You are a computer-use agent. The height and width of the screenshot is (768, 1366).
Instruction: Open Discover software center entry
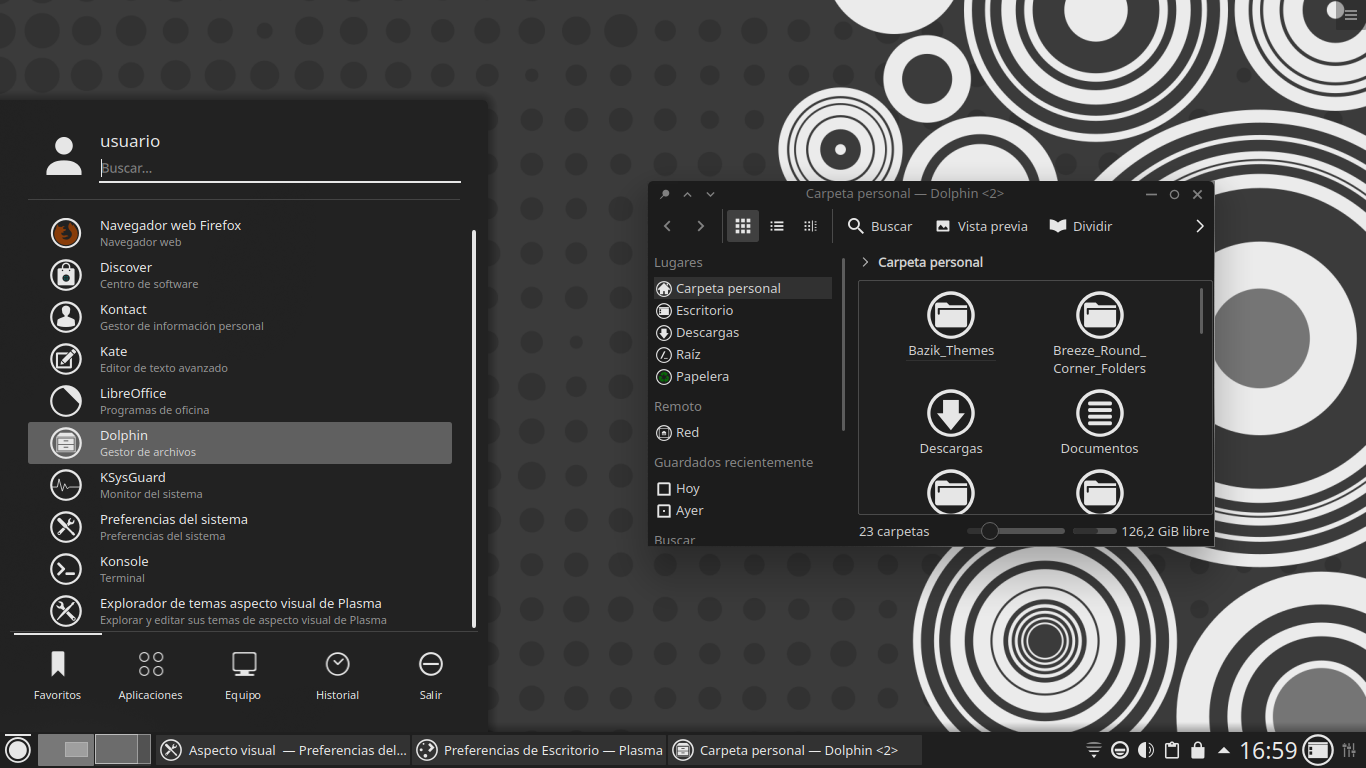(240, 275)
